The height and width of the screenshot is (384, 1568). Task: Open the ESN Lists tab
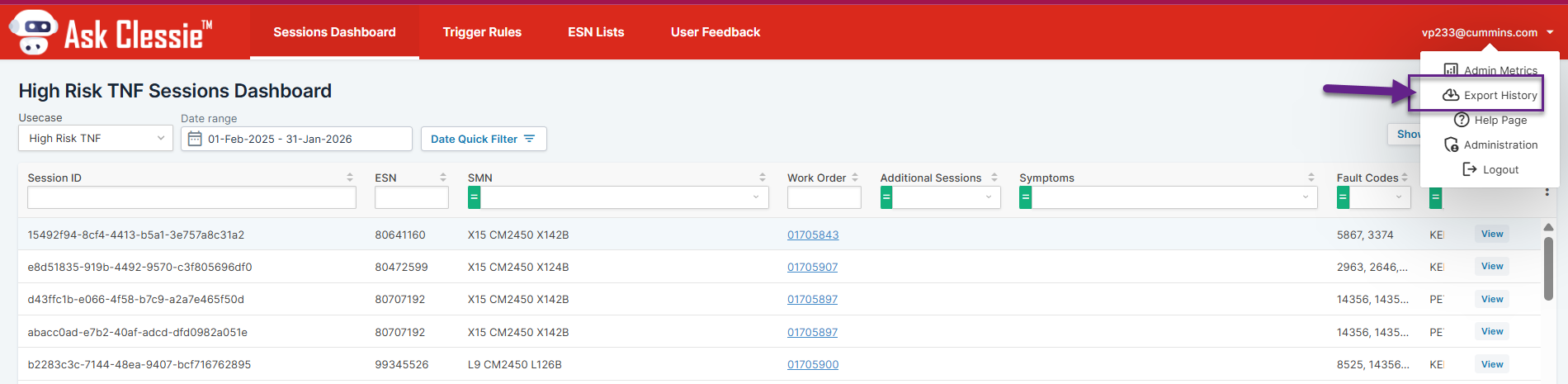pyautogui.click(x=596, y=32)
